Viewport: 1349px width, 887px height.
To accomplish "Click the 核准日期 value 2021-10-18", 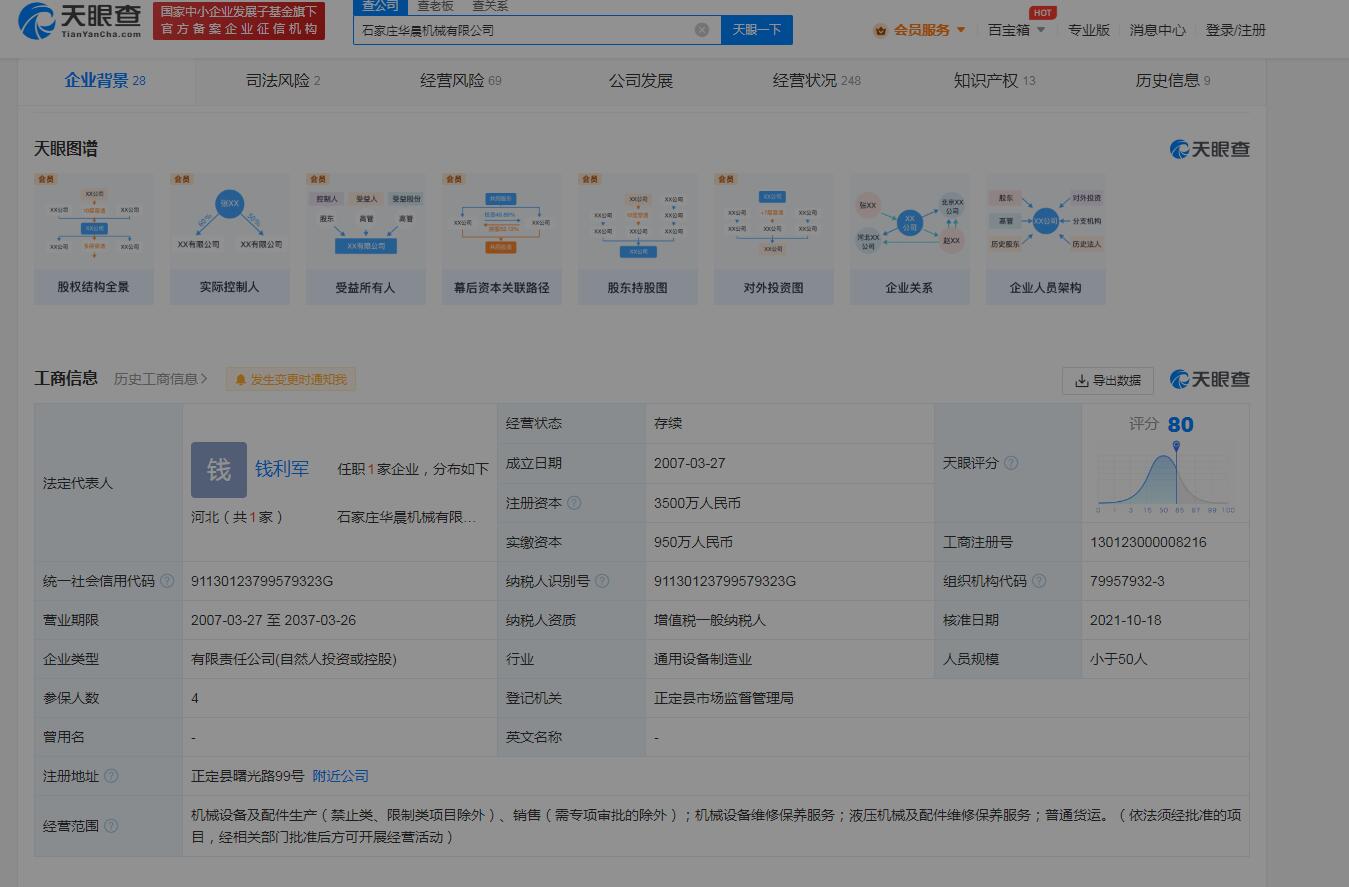I will click(1126, 620).
